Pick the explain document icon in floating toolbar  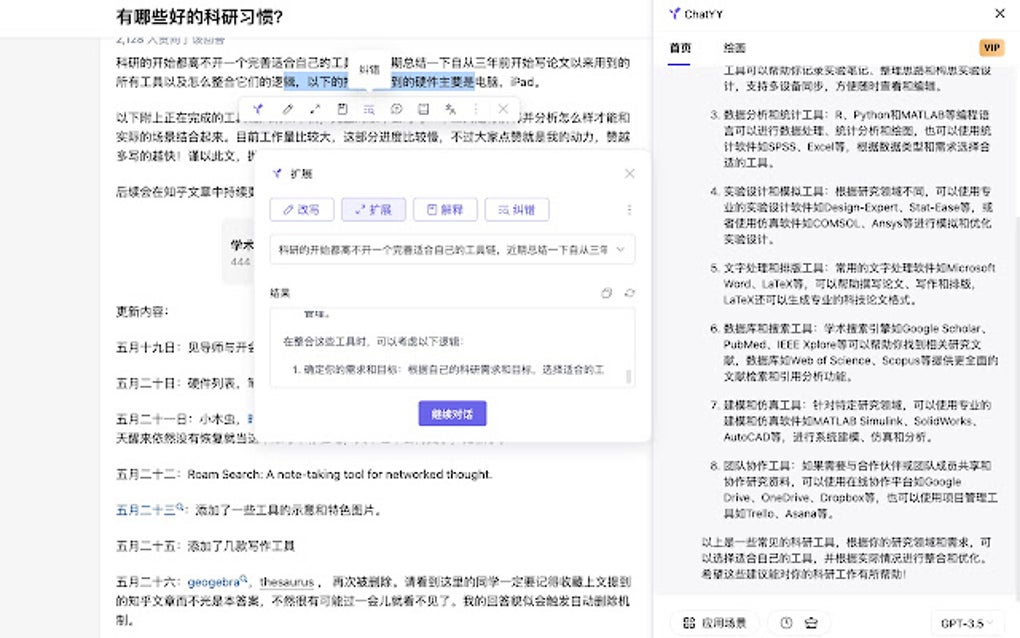(342, 109)
